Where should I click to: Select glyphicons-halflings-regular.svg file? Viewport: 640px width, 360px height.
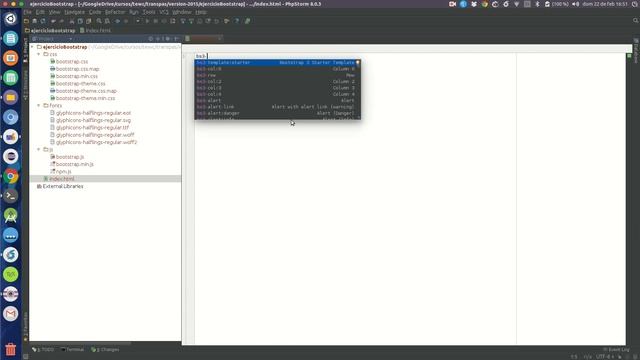pos(90,120)
